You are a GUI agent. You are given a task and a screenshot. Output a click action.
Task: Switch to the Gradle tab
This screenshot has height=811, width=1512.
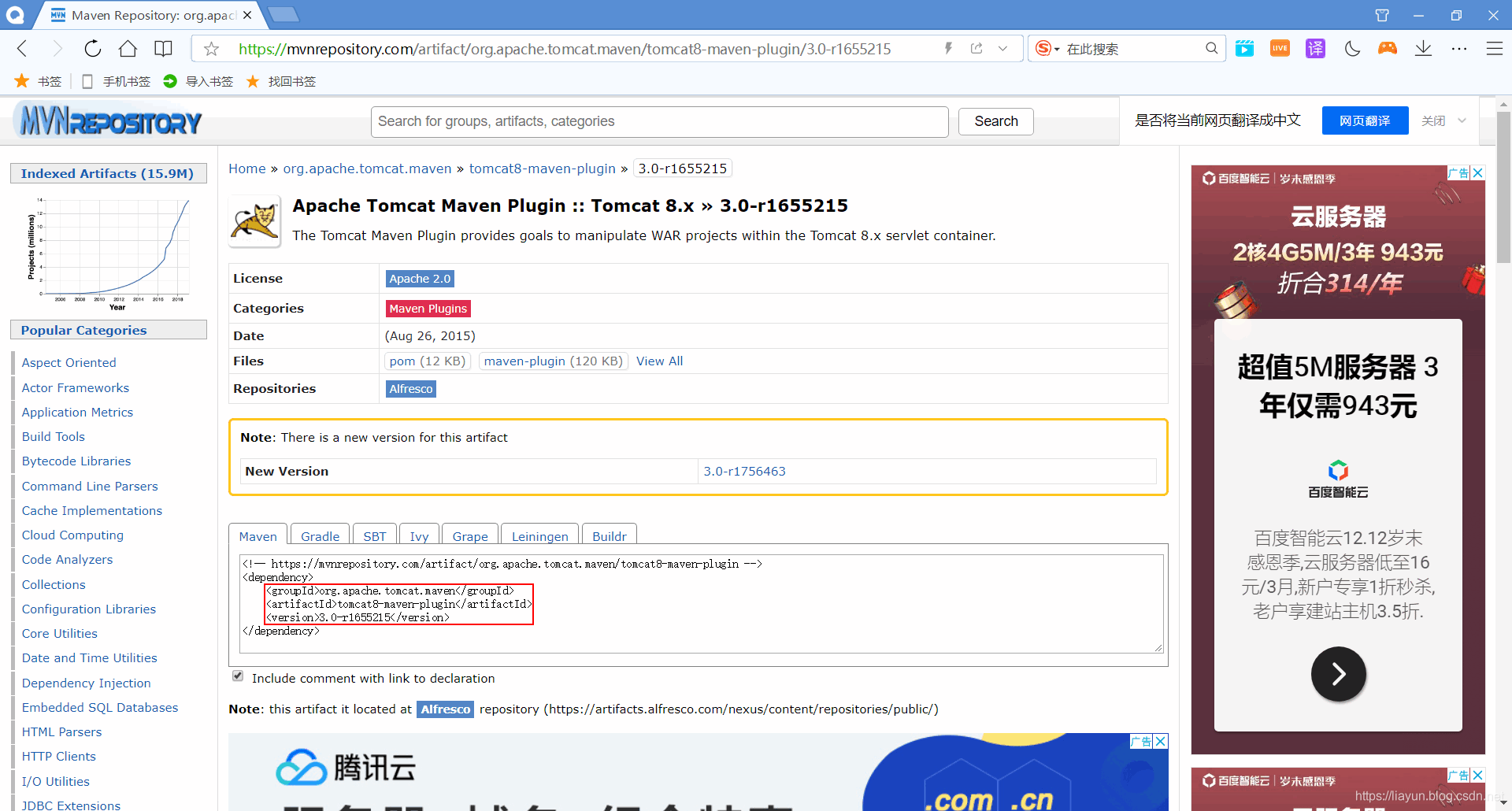click(321, 535)
